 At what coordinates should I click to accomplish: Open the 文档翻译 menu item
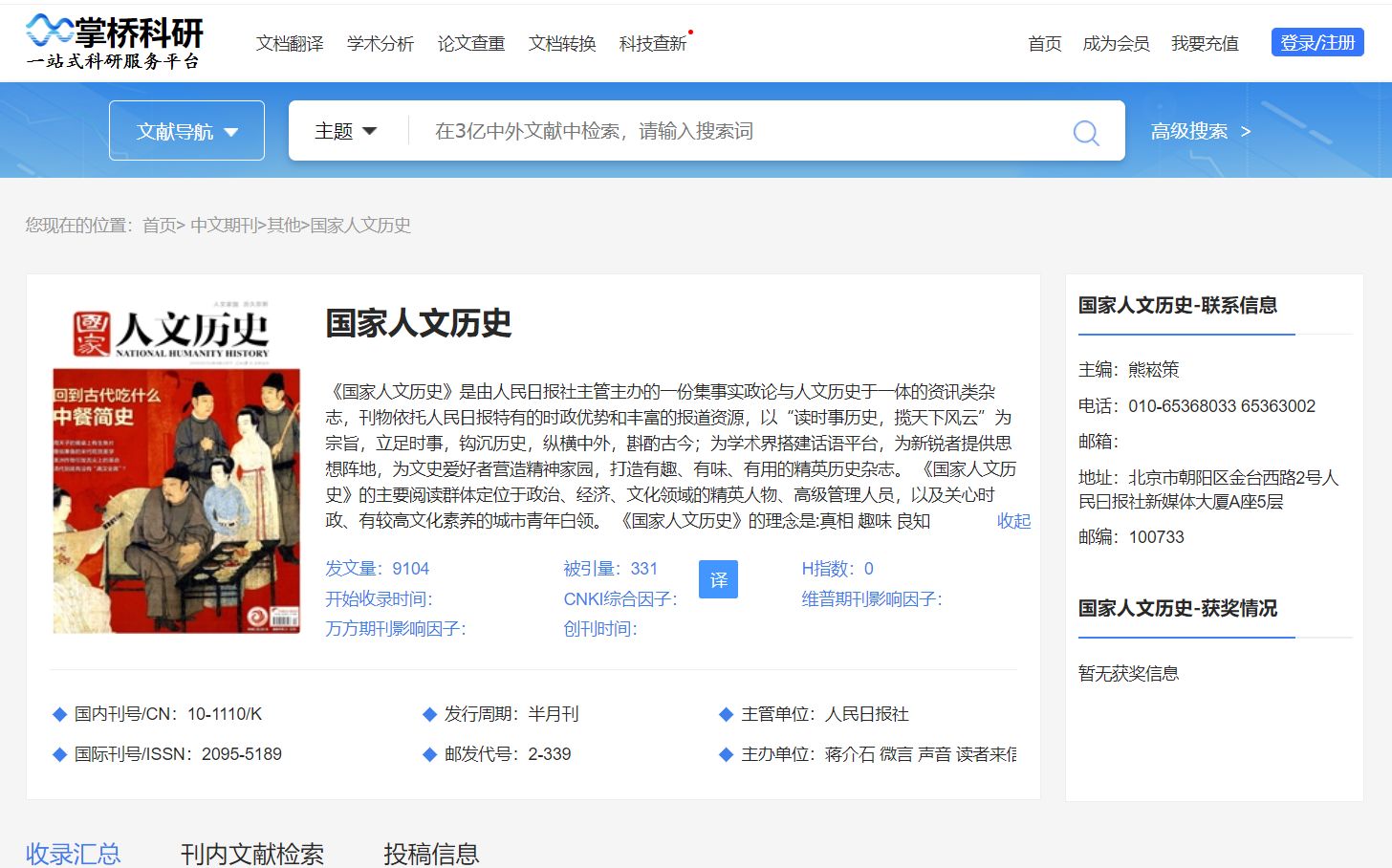click(290, 44)
